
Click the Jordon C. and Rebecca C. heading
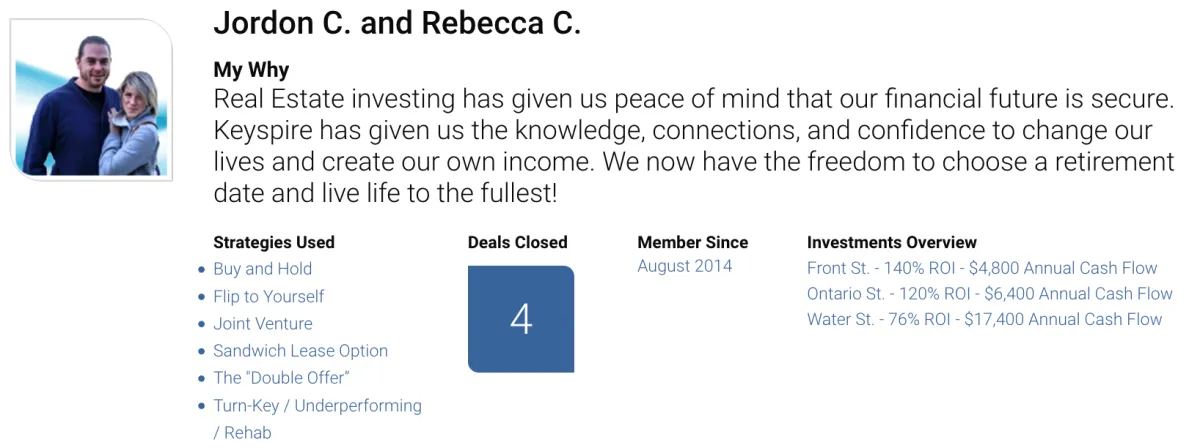point(397,24)
